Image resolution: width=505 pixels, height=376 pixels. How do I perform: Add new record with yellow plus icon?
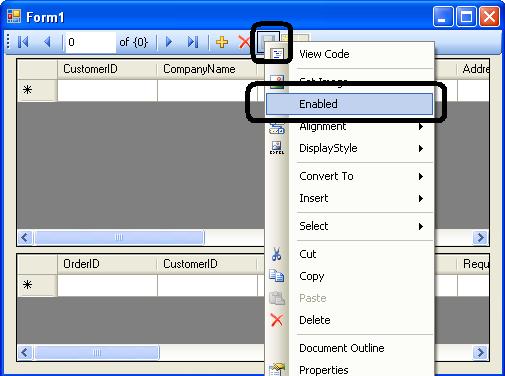(x=222, y=42)
